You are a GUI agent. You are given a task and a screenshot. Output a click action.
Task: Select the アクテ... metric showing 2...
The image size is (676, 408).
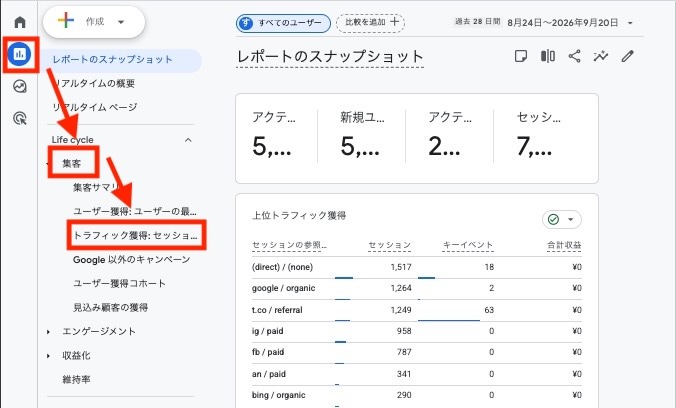(450, 135)
